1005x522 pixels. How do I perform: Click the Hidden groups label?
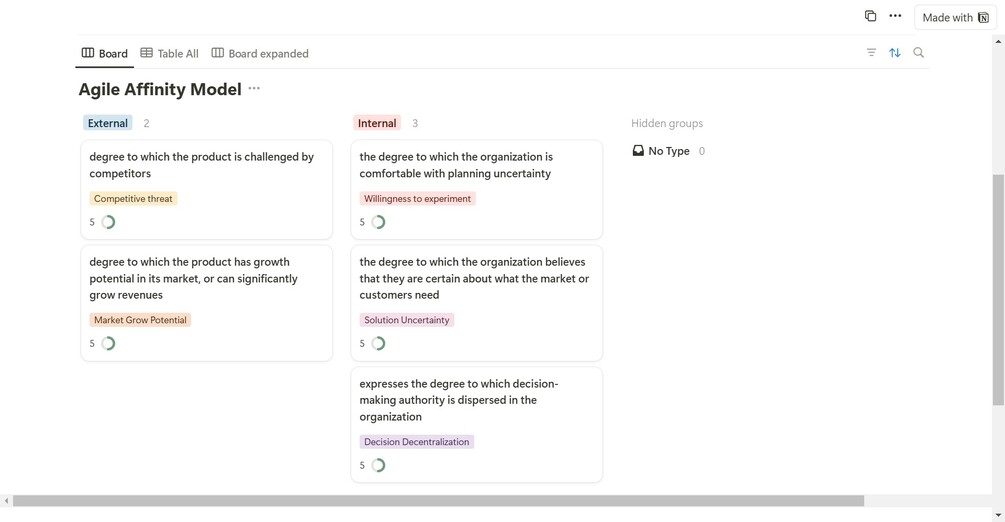coord(667,123)
